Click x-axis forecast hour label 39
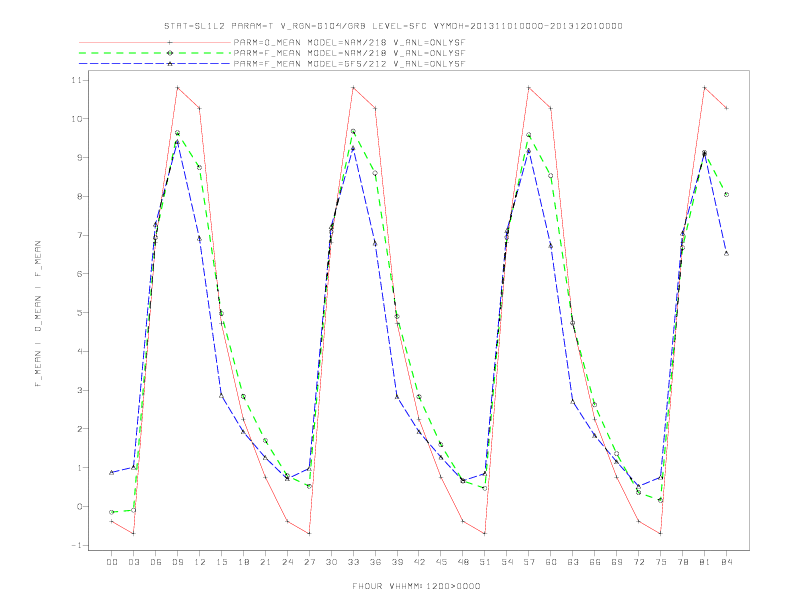792x612 pixels. pos(397,562)
